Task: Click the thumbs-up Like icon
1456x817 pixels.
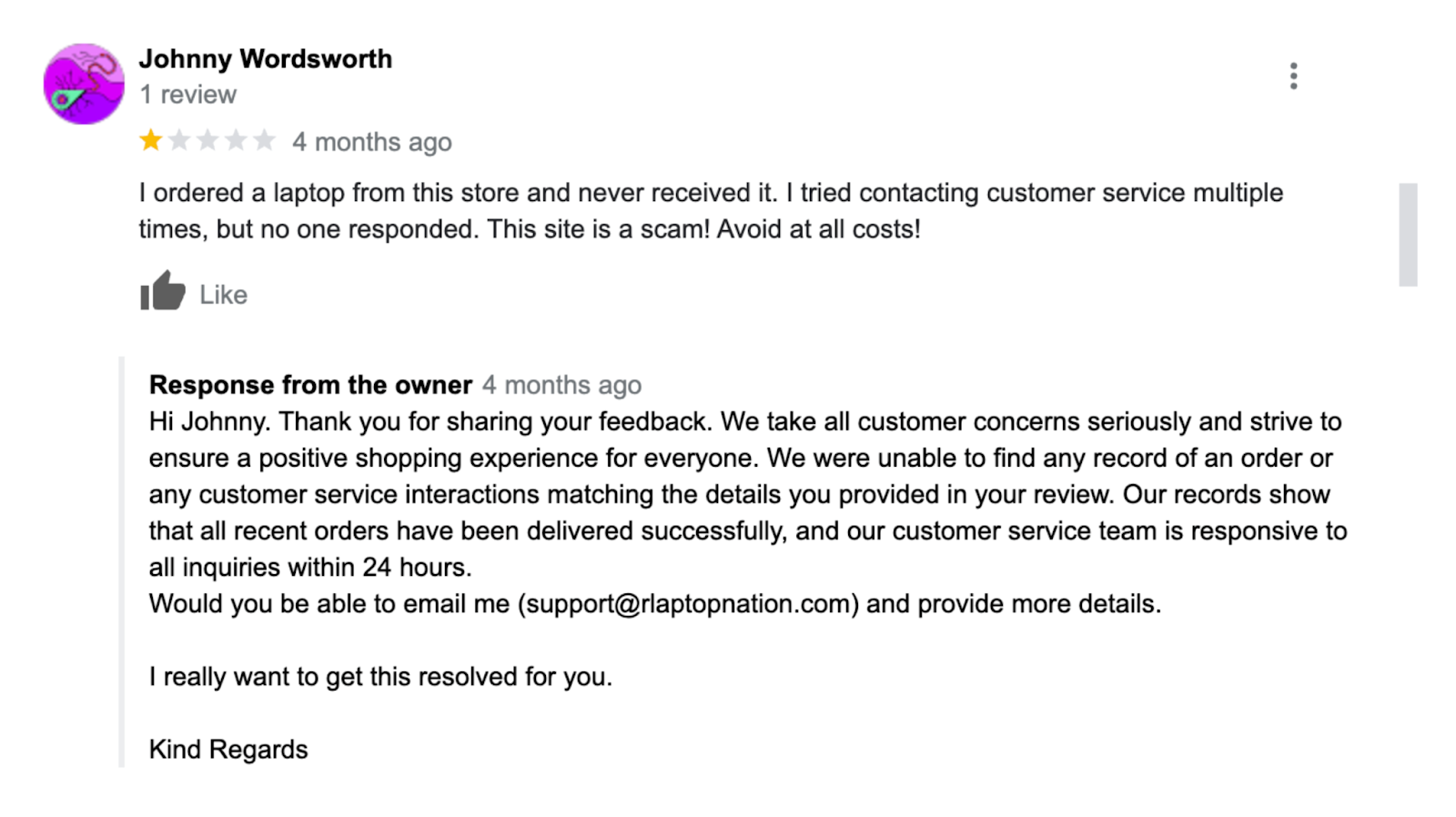Action: (163, 292)
